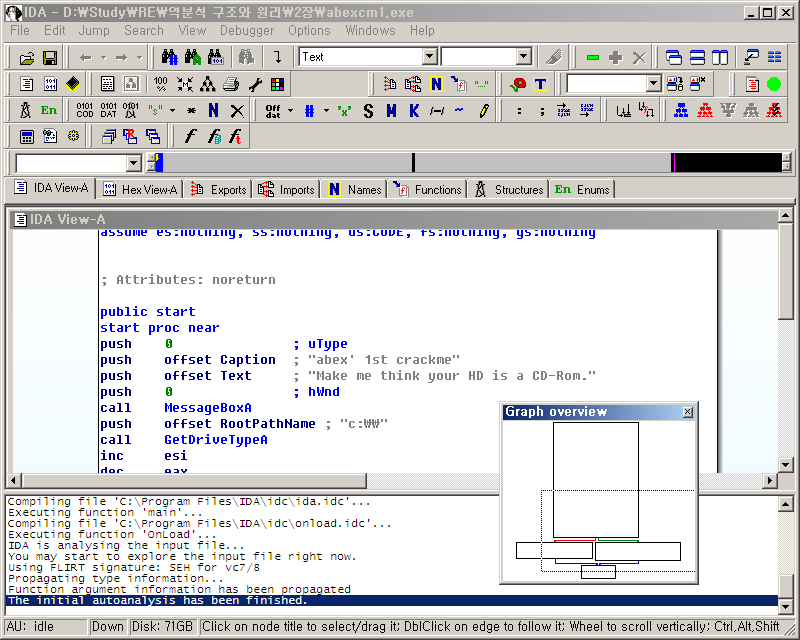
Task: Click the green minus collapse icon
Action: tap(592, 58)
